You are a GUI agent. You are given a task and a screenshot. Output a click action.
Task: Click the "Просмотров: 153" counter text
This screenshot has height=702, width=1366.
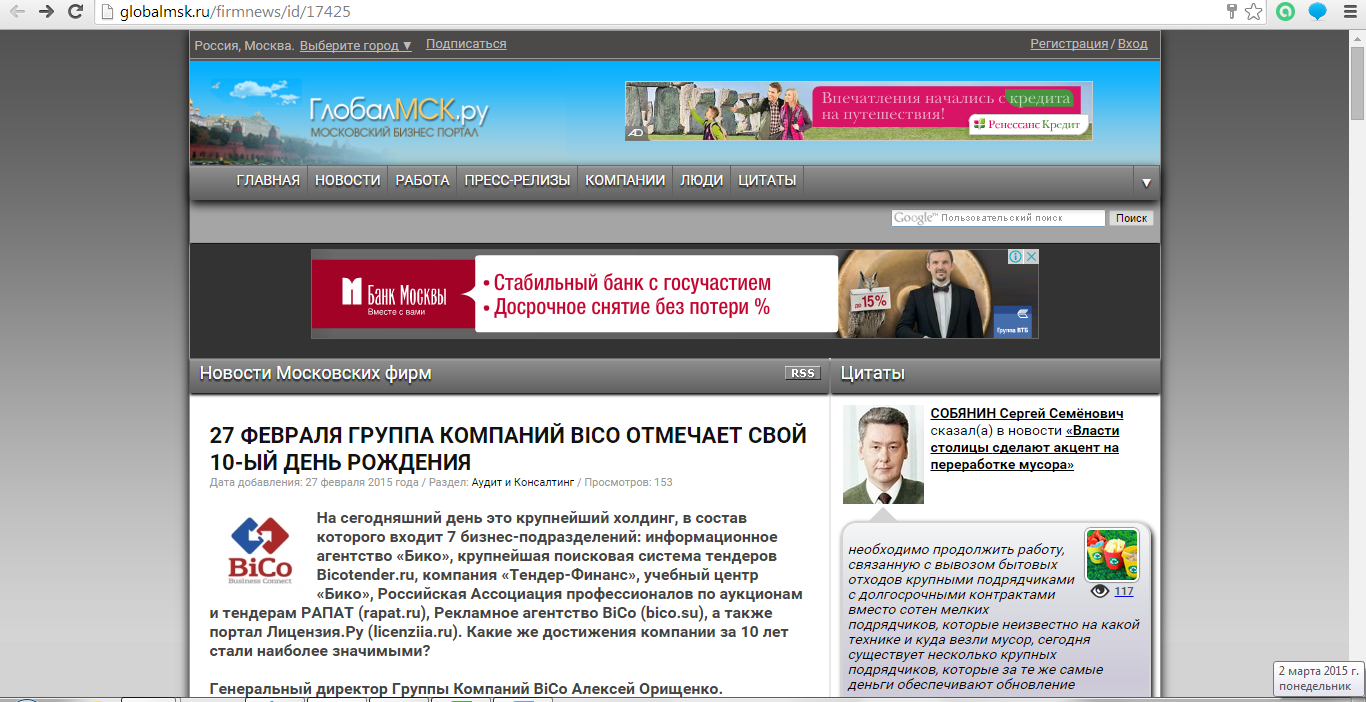pos(628,482)
